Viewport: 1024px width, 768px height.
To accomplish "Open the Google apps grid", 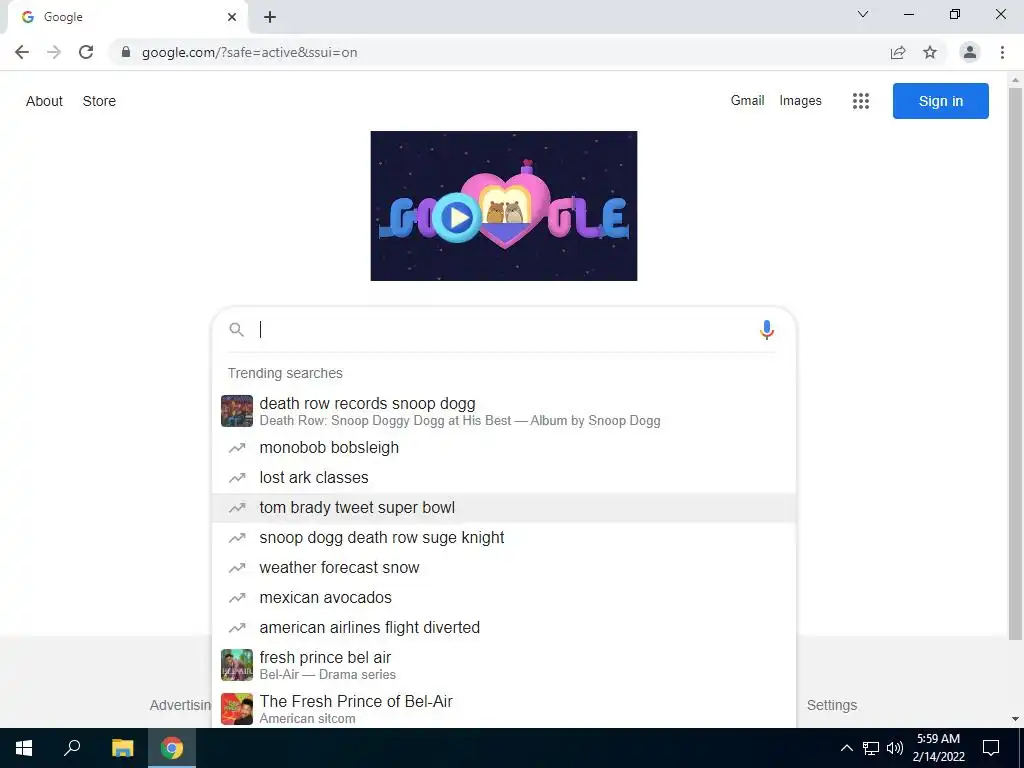I will (861, 101).
